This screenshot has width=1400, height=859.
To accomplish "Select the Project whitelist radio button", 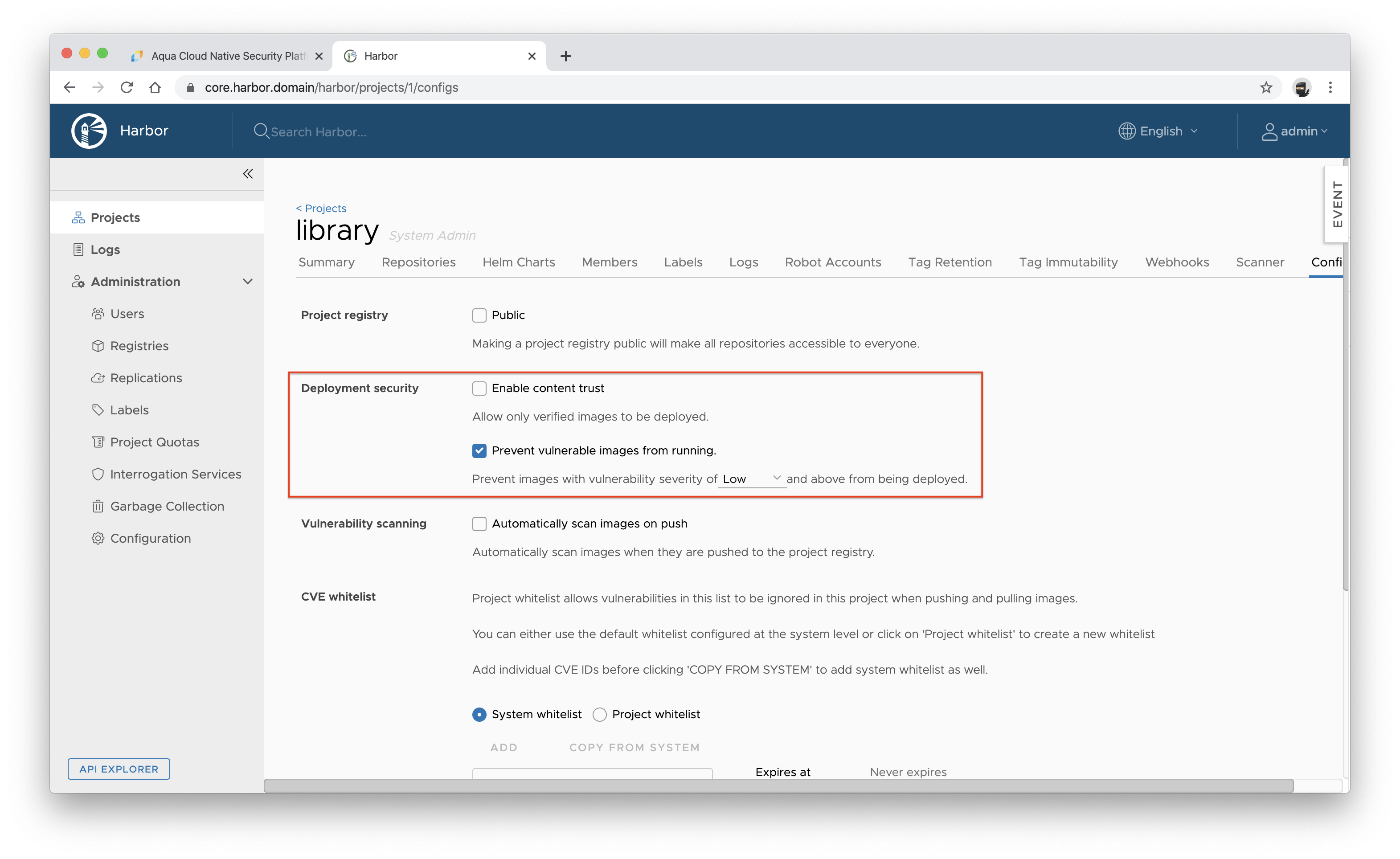I will [599, 715].
